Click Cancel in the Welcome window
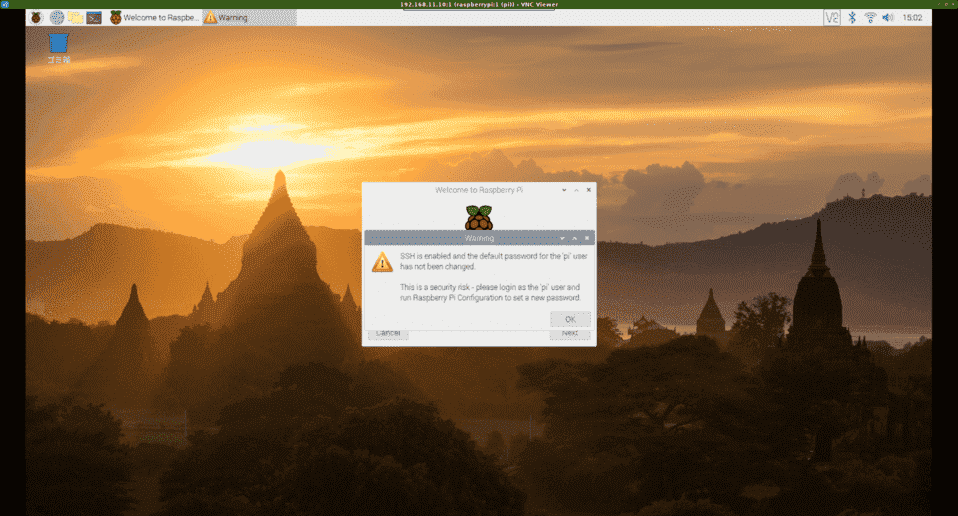Screen dimensions: 958x516 pyautogui.click(x=388, y=333)
